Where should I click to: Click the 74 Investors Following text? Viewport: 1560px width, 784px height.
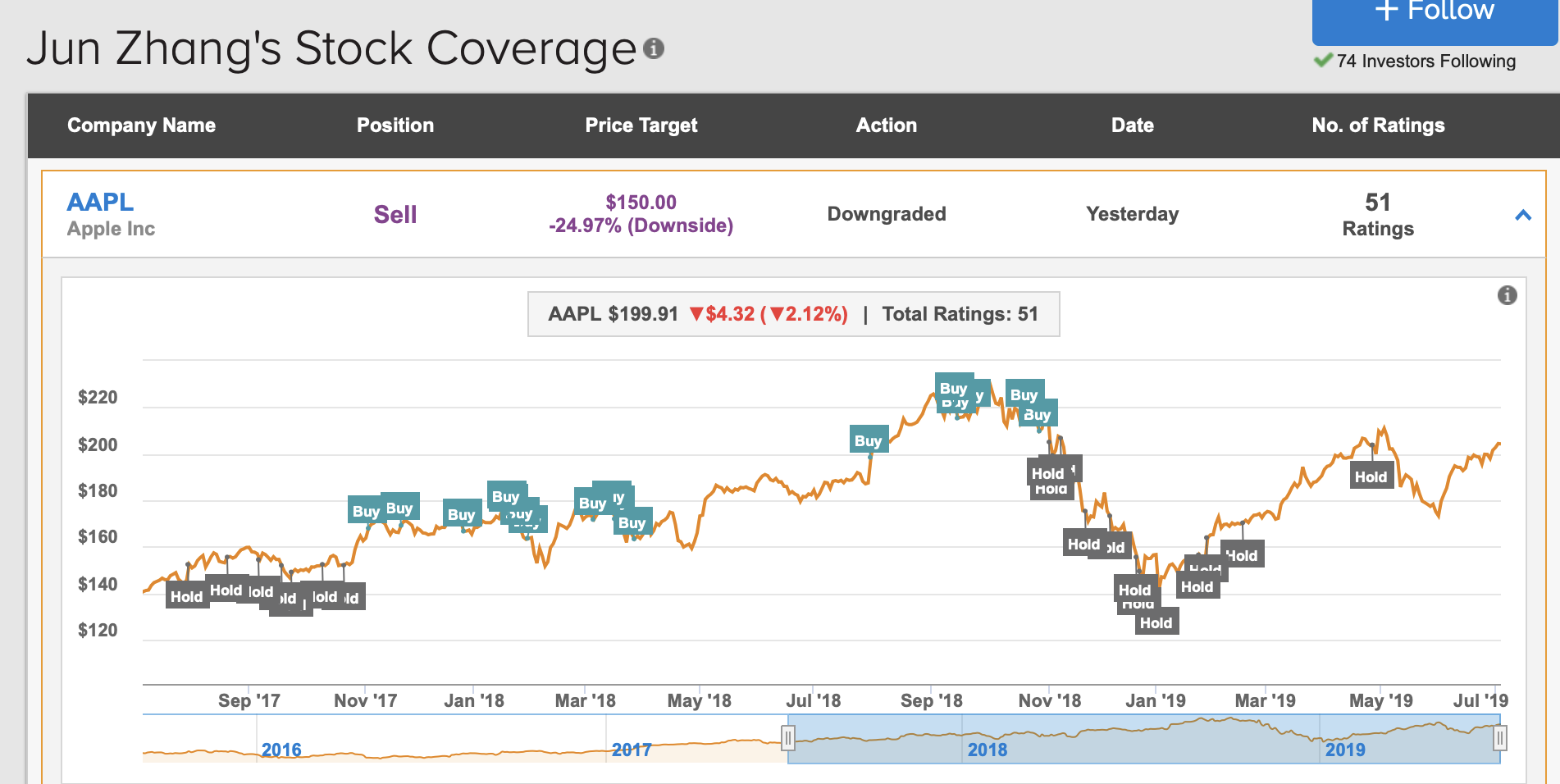pyautogui.click(x=1426, y=61)
